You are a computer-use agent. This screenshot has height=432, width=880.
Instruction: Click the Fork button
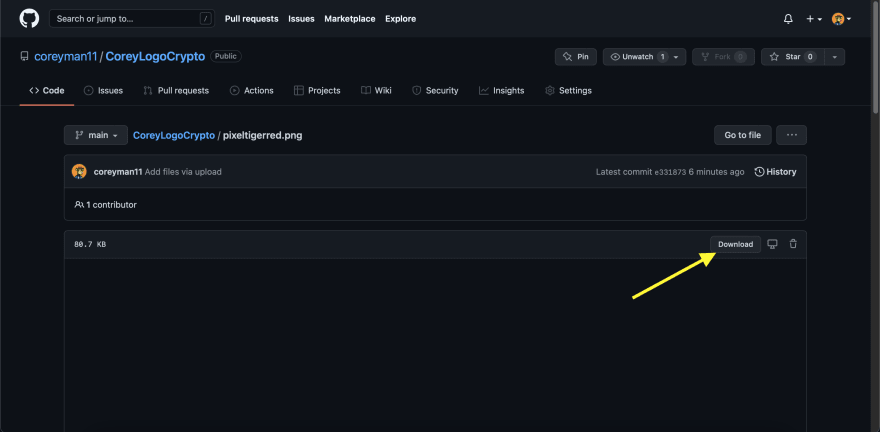[723, 57]
